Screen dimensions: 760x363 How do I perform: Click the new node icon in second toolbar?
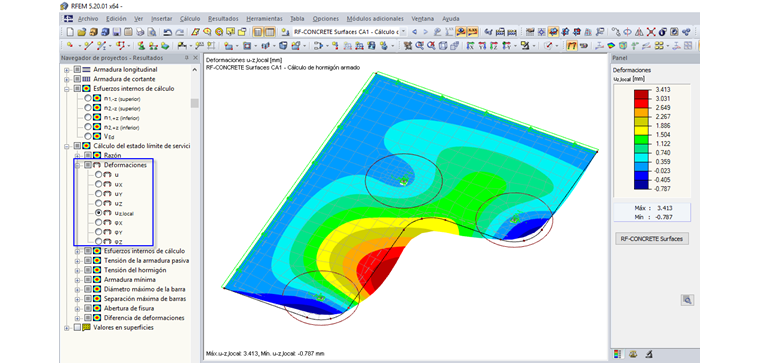[70, 46]
